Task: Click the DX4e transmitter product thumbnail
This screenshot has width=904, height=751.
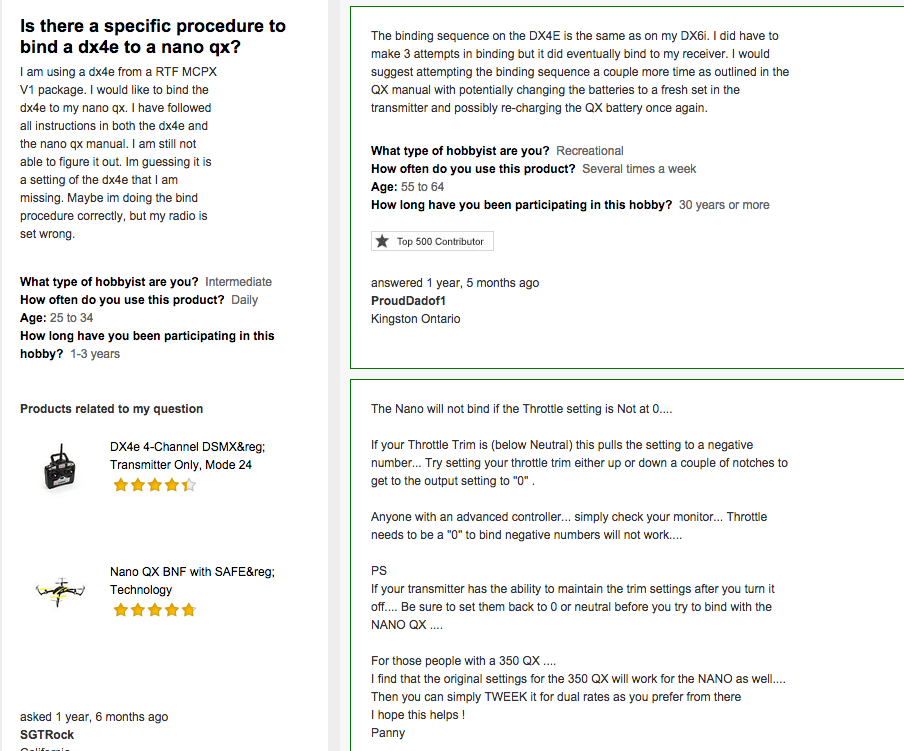Action: click(x=60, y=467)
